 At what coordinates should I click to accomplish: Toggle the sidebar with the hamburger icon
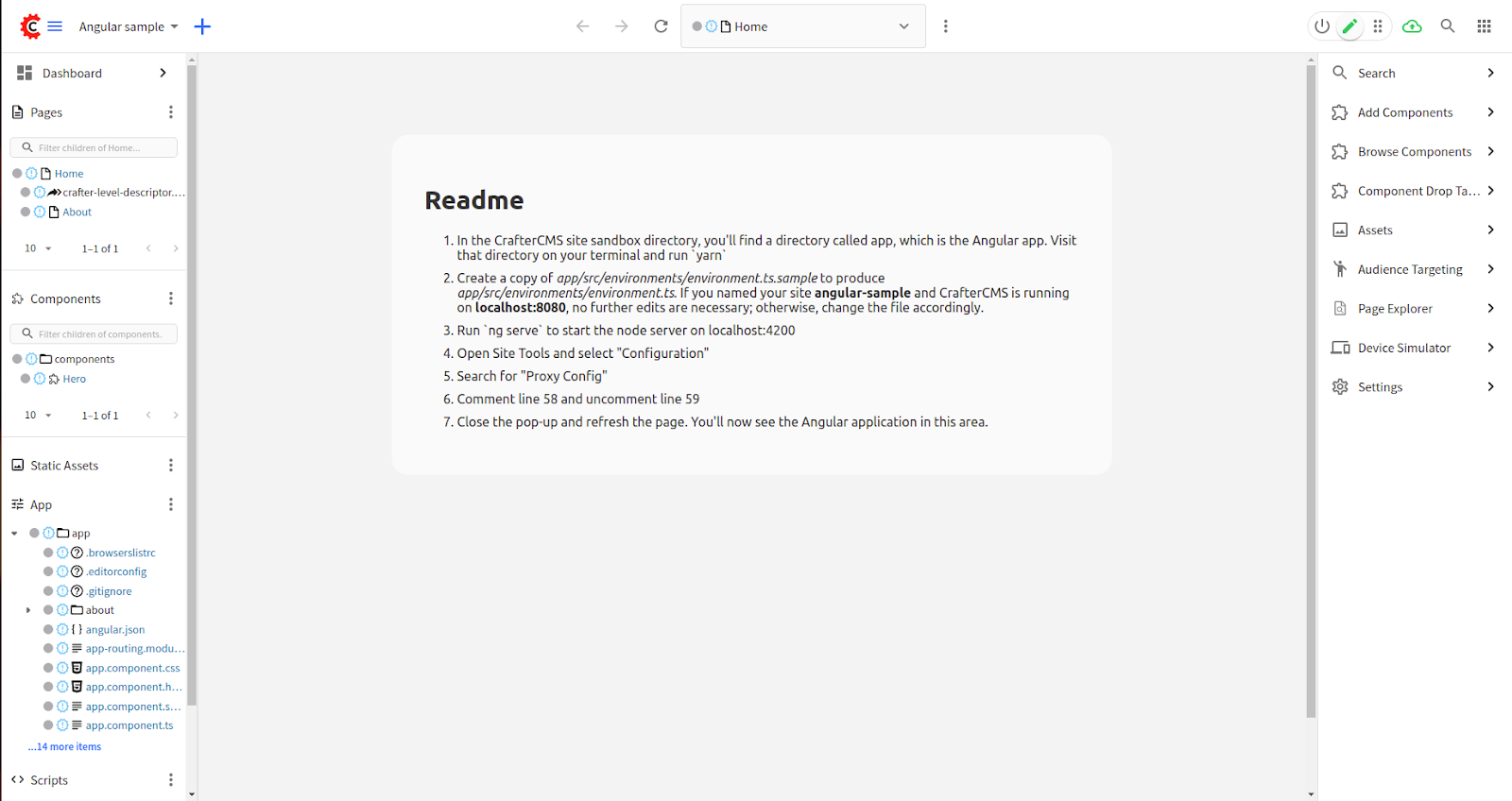(x=55, y=26)
